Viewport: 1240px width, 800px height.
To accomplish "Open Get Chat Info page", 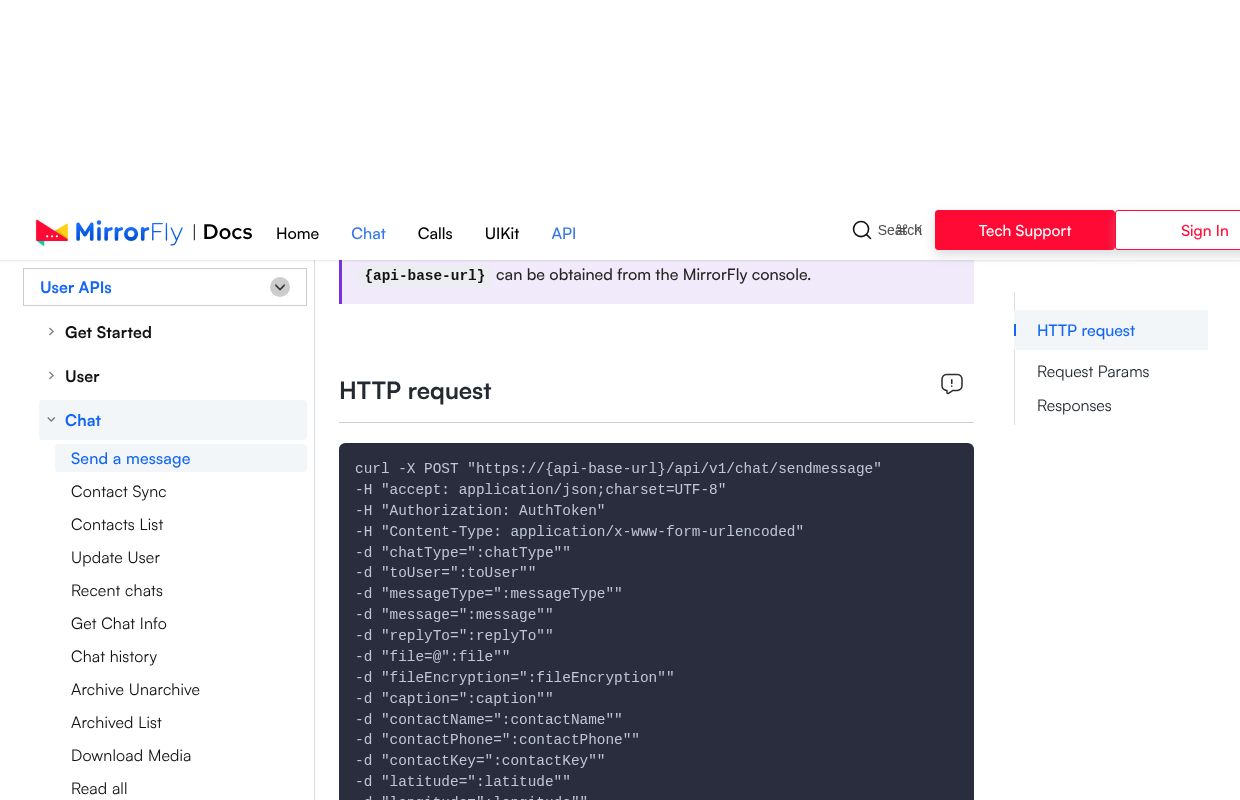I will point(119,623).
